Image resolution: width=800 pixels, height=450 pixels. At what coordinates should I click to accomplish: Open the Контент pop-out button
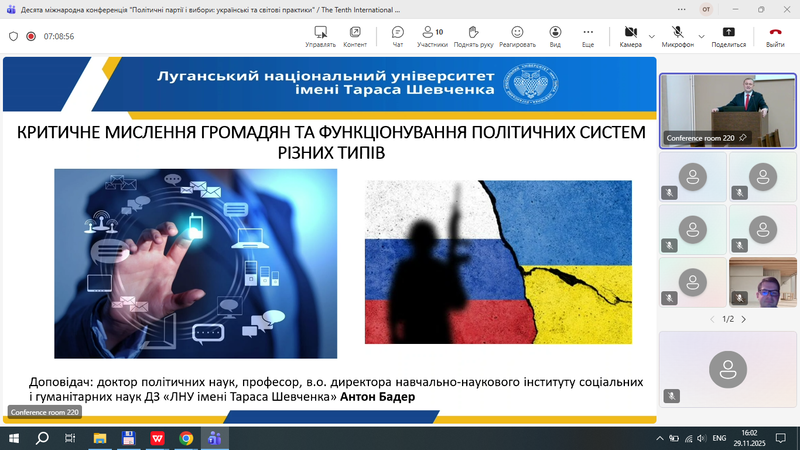(355, 36)
